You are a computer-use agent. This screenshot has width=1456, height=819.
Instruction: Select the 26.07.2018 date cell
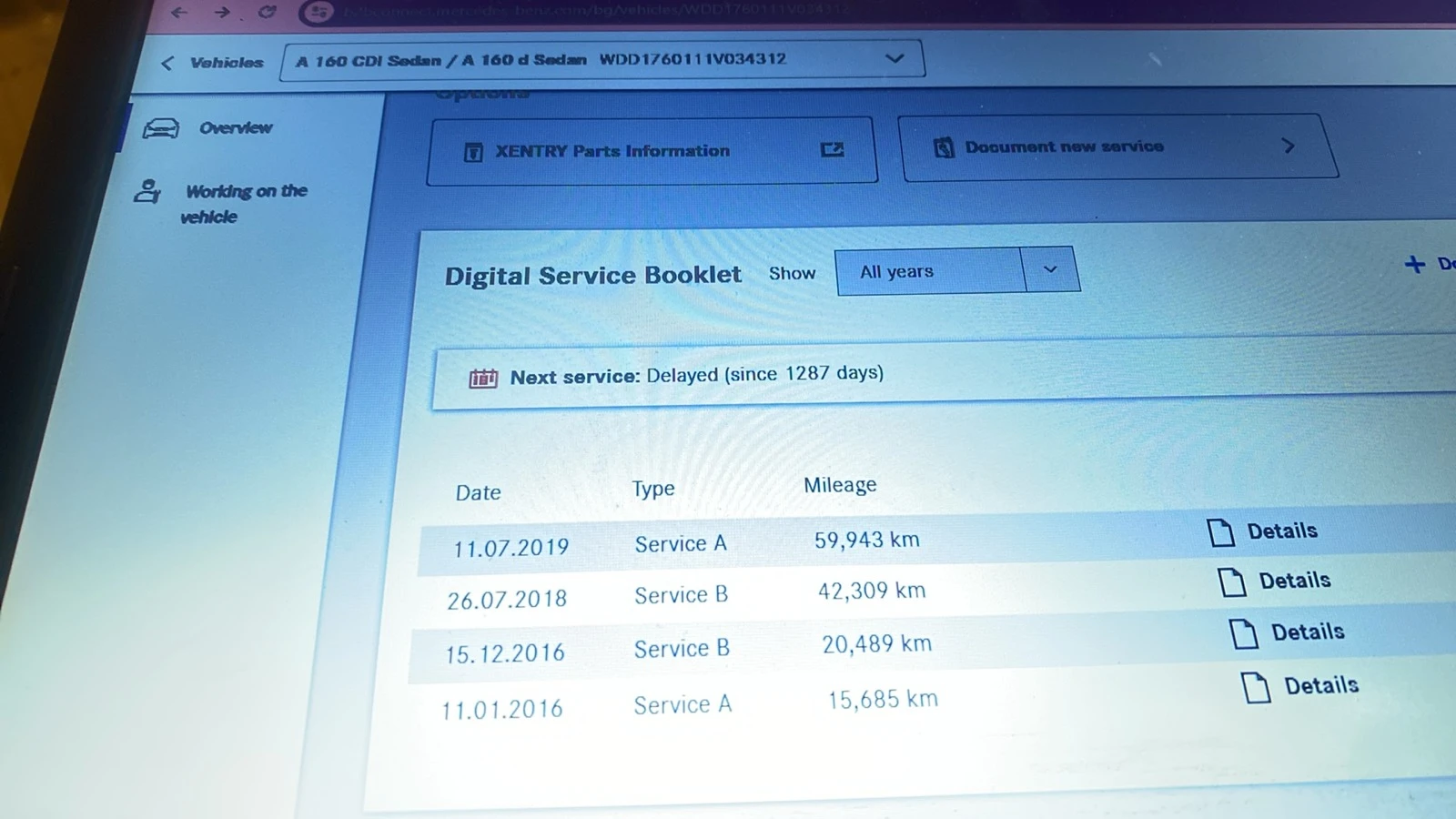(507, 600)
